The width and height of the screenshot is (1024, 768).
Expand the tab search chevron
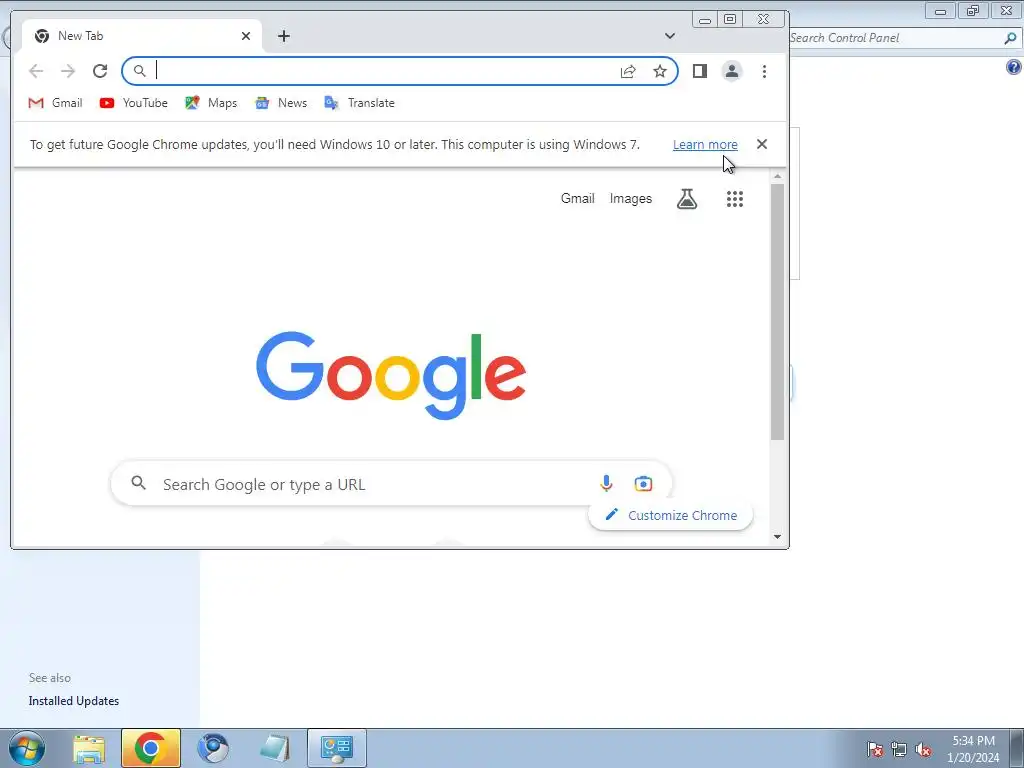669,36
